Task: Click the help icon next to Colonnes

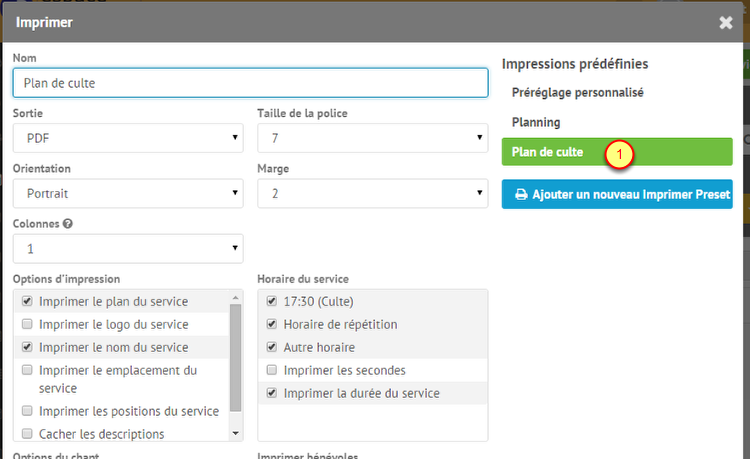Action: click(67, 223)
